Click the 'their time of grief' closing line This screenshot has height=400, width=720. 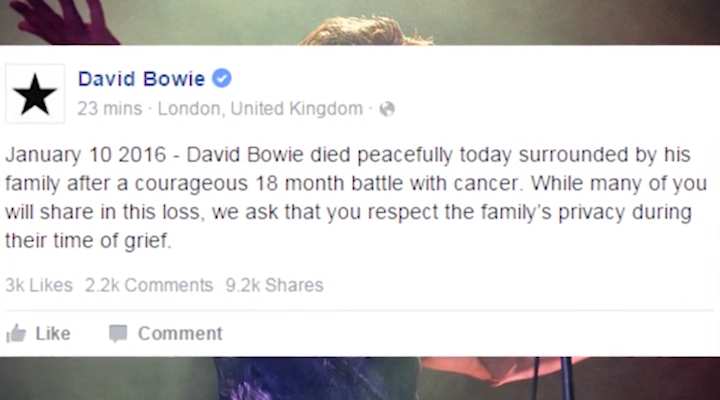tap(88, 241)
